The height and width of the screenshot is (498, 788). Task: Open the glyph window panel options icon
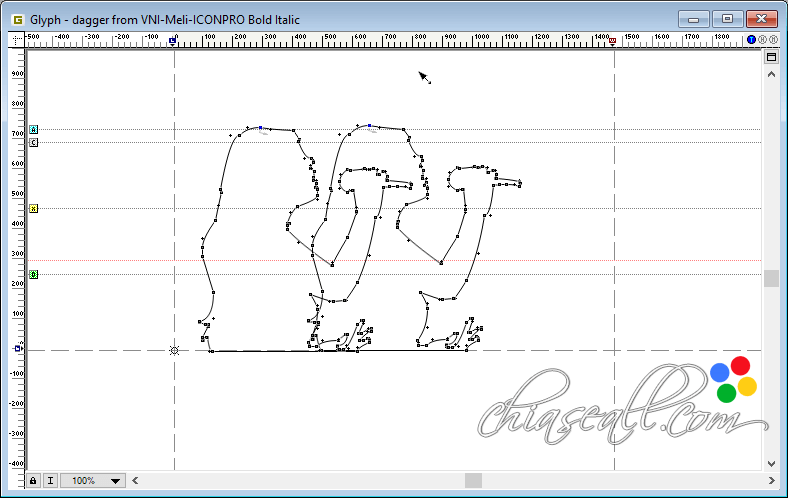point(771,57)
